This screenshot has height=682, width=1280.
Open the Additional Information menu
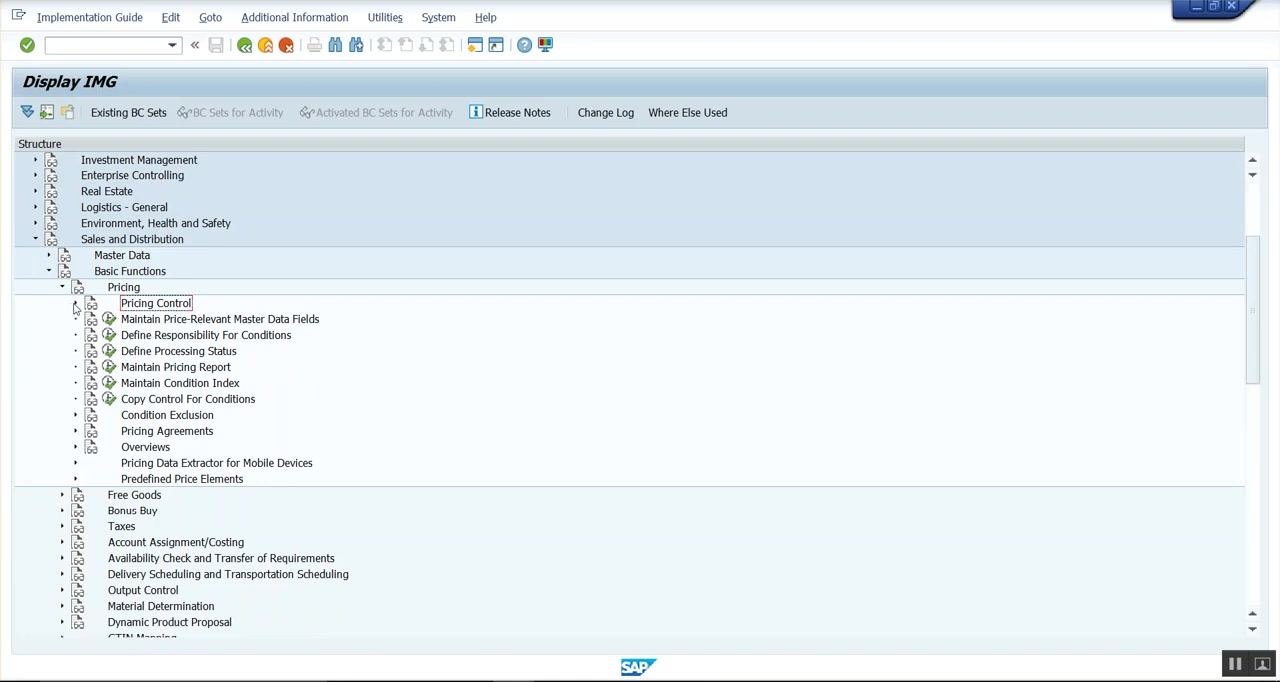coord(295,17)
